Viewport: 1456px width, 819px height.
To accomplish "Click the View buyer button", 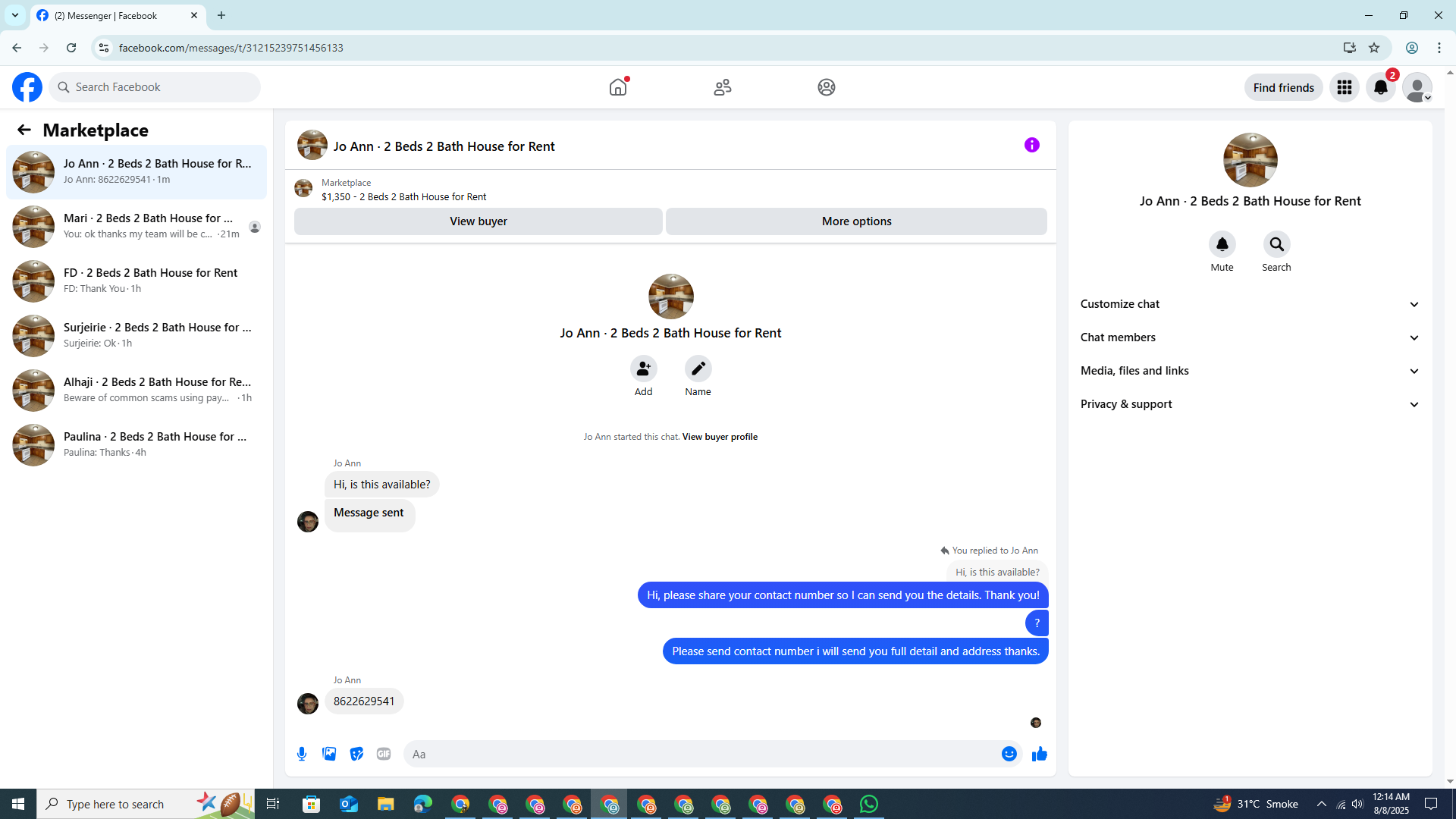I will pyautogui.click(x=478, y=221).
